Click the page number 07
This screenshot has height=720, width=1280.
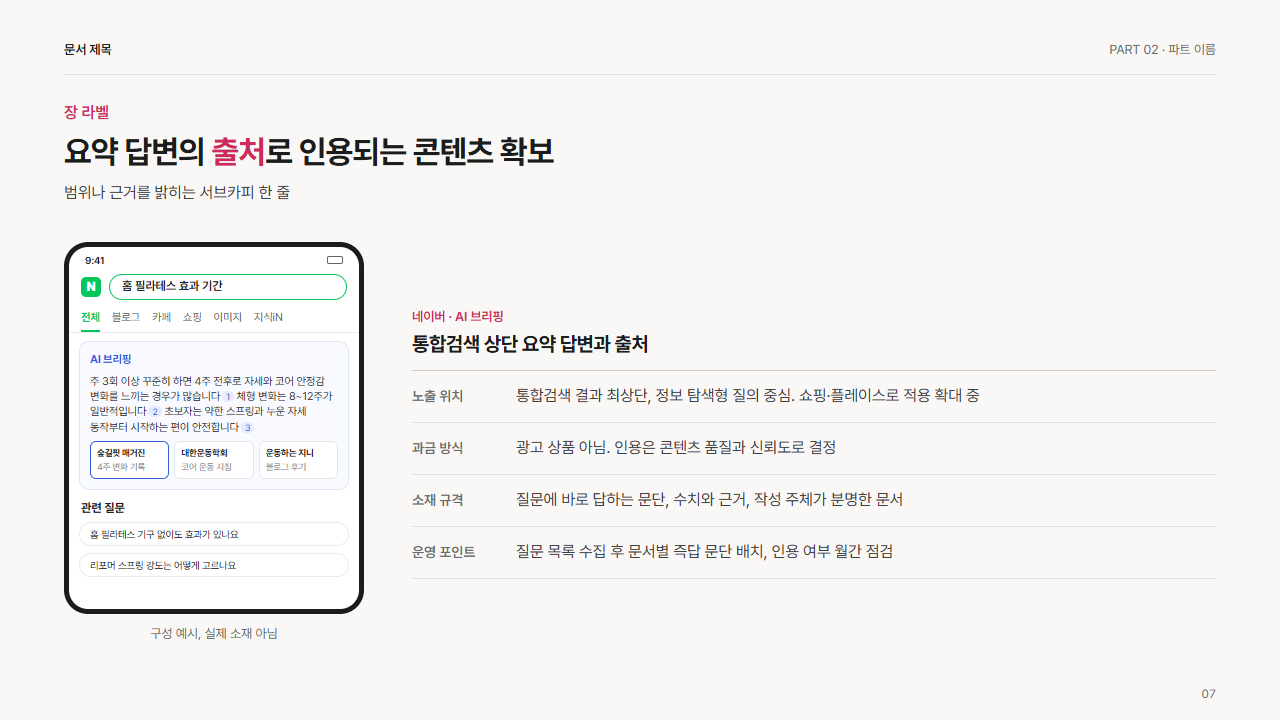[x=1208, y=694]
